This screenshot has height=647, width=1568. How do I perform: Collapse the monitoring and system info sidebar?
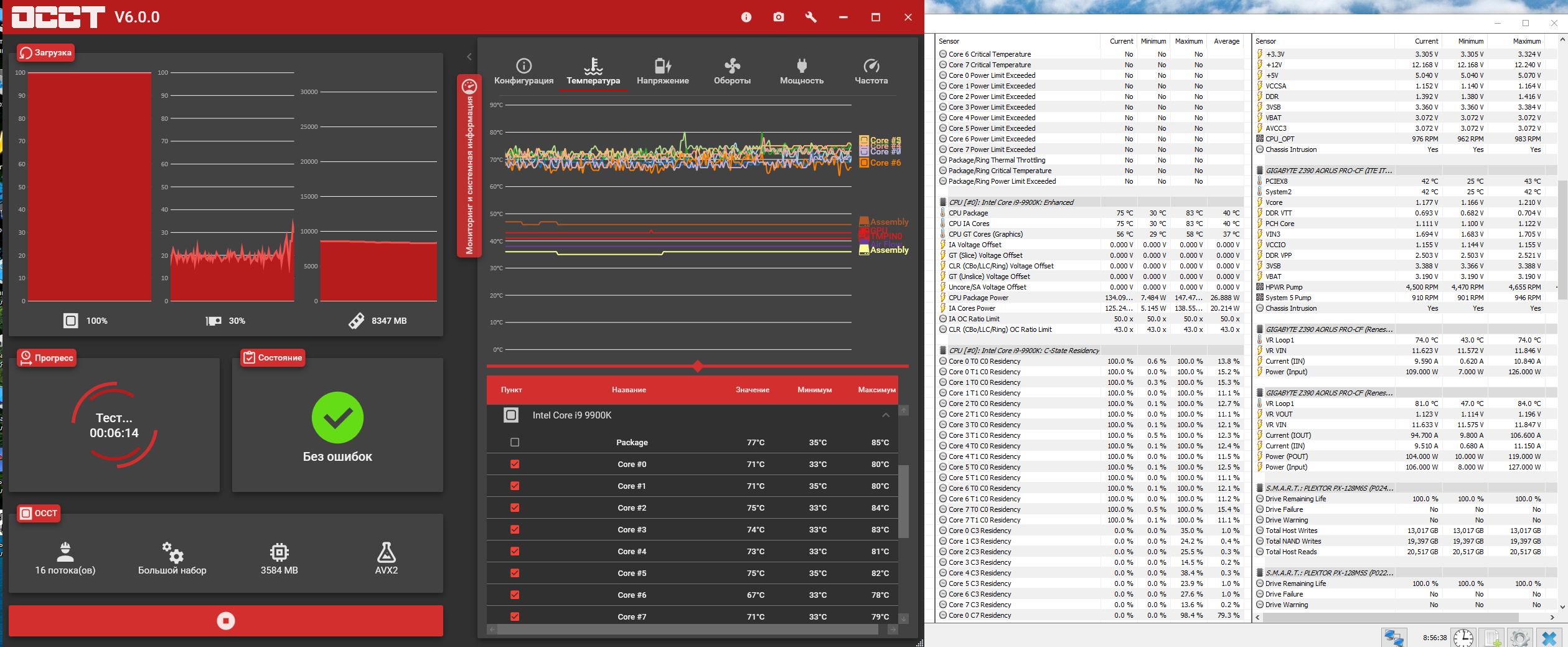coord(469,166)
